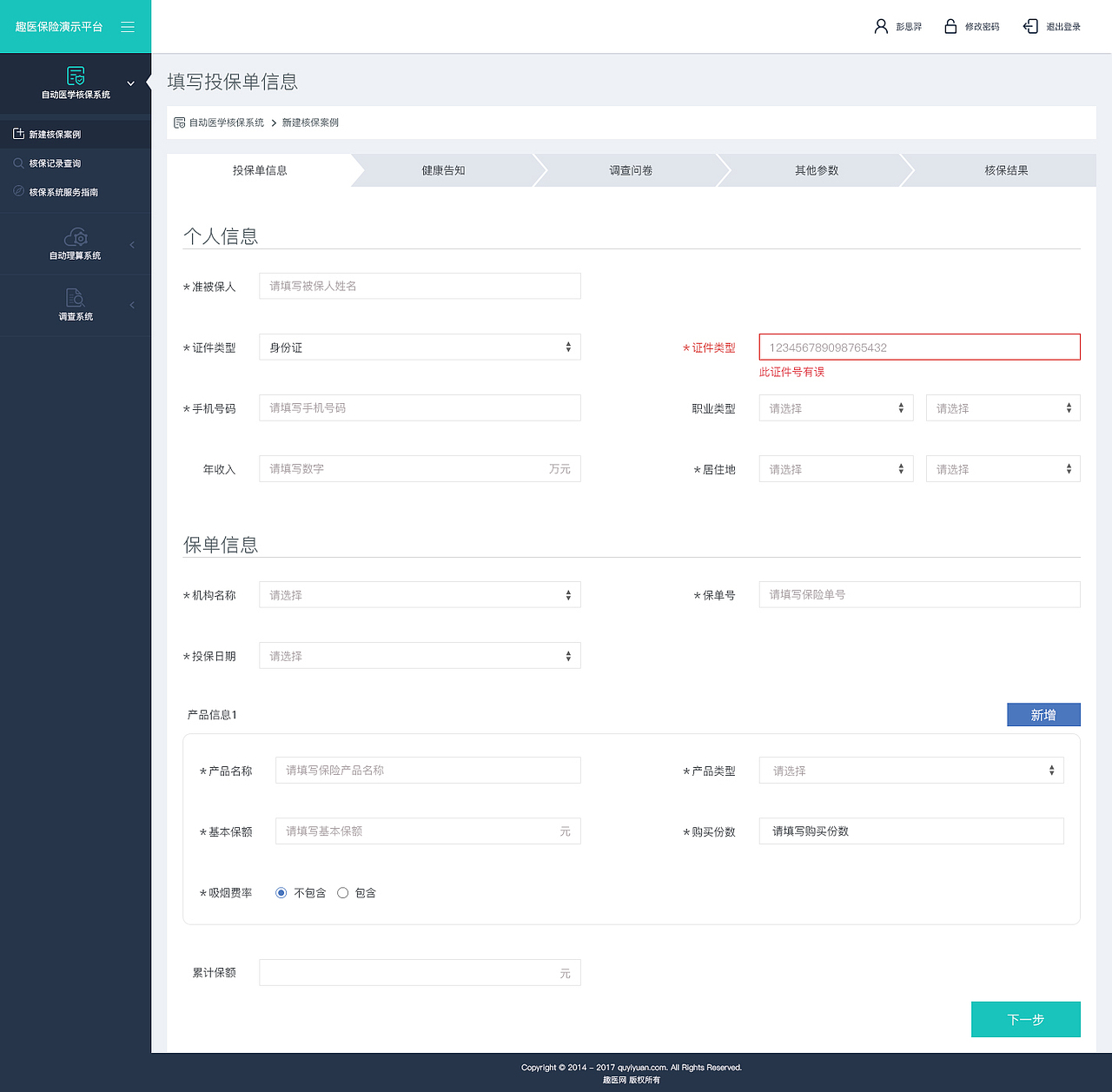Click the 保单号 input field
This screenshot has height=1092, width=1112.
click(x=919, y=594)
